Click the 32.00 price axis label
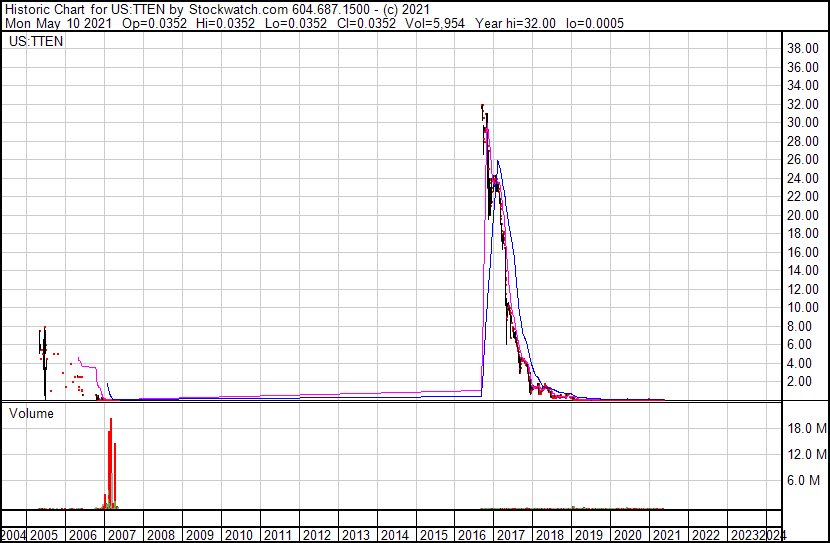The image size is (830, 543). pyautogui.click(x=804, y=104)
